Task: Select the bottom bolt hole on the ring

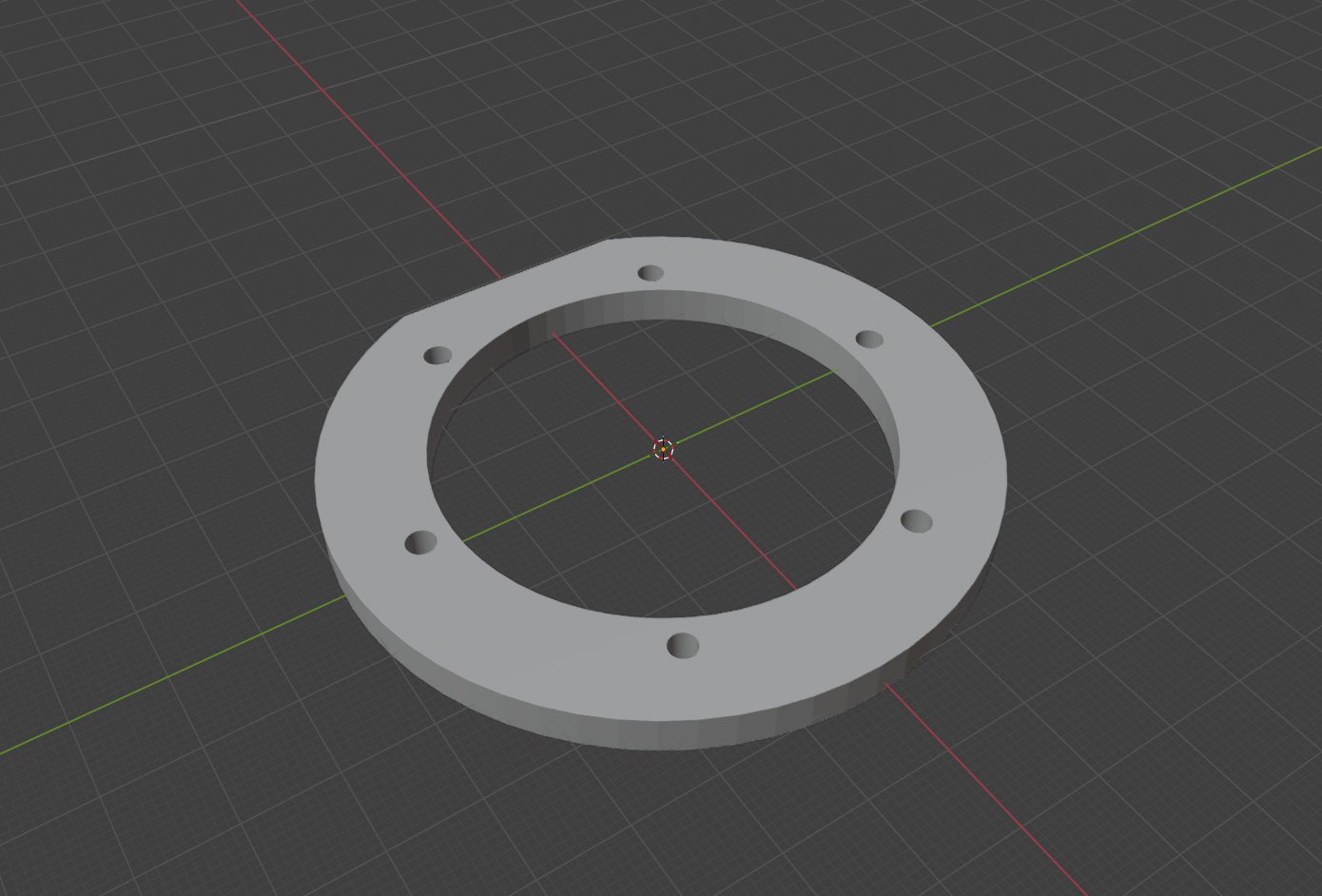Action: 682,647
